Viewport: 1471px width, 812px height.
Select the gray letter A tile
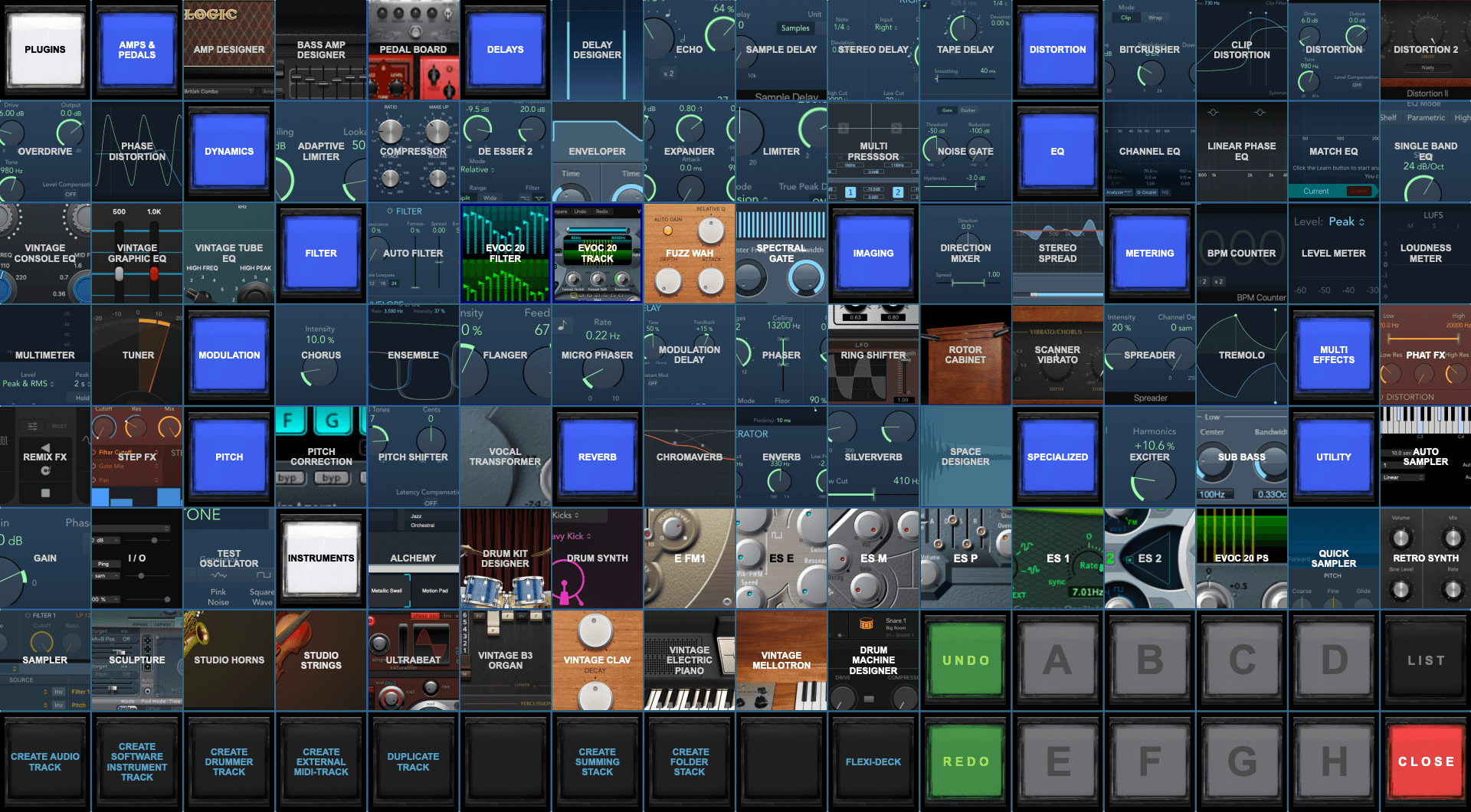(1057, 660)
